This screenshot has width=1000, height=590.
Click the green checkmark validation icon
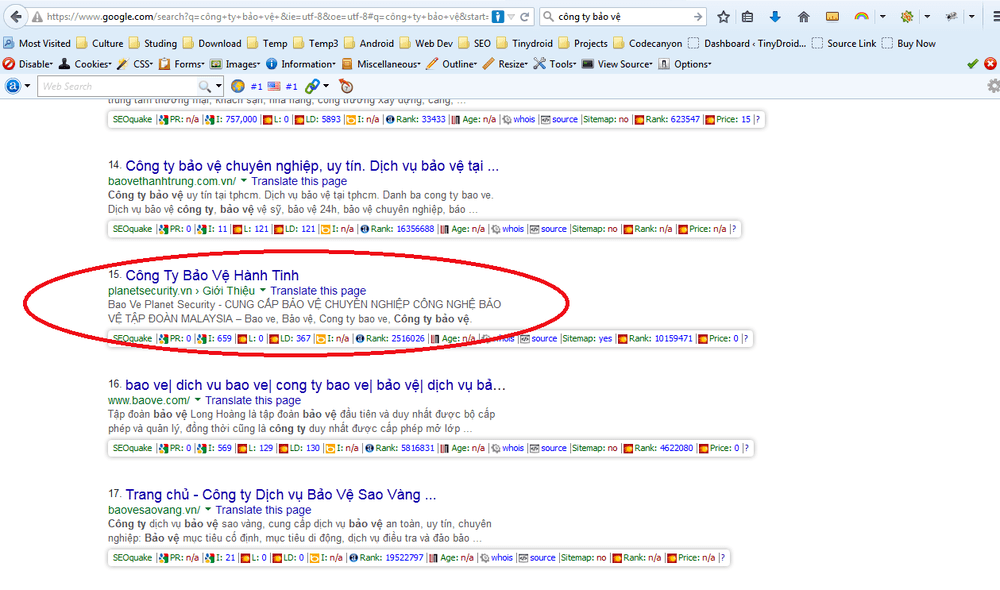tap(973, 64)
